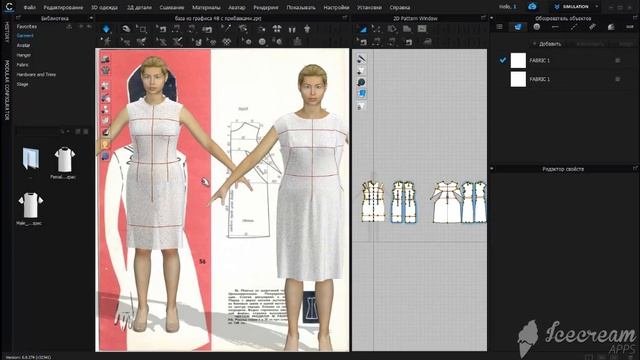Collapse the Property Editor panel arrow

click(491, 169)
